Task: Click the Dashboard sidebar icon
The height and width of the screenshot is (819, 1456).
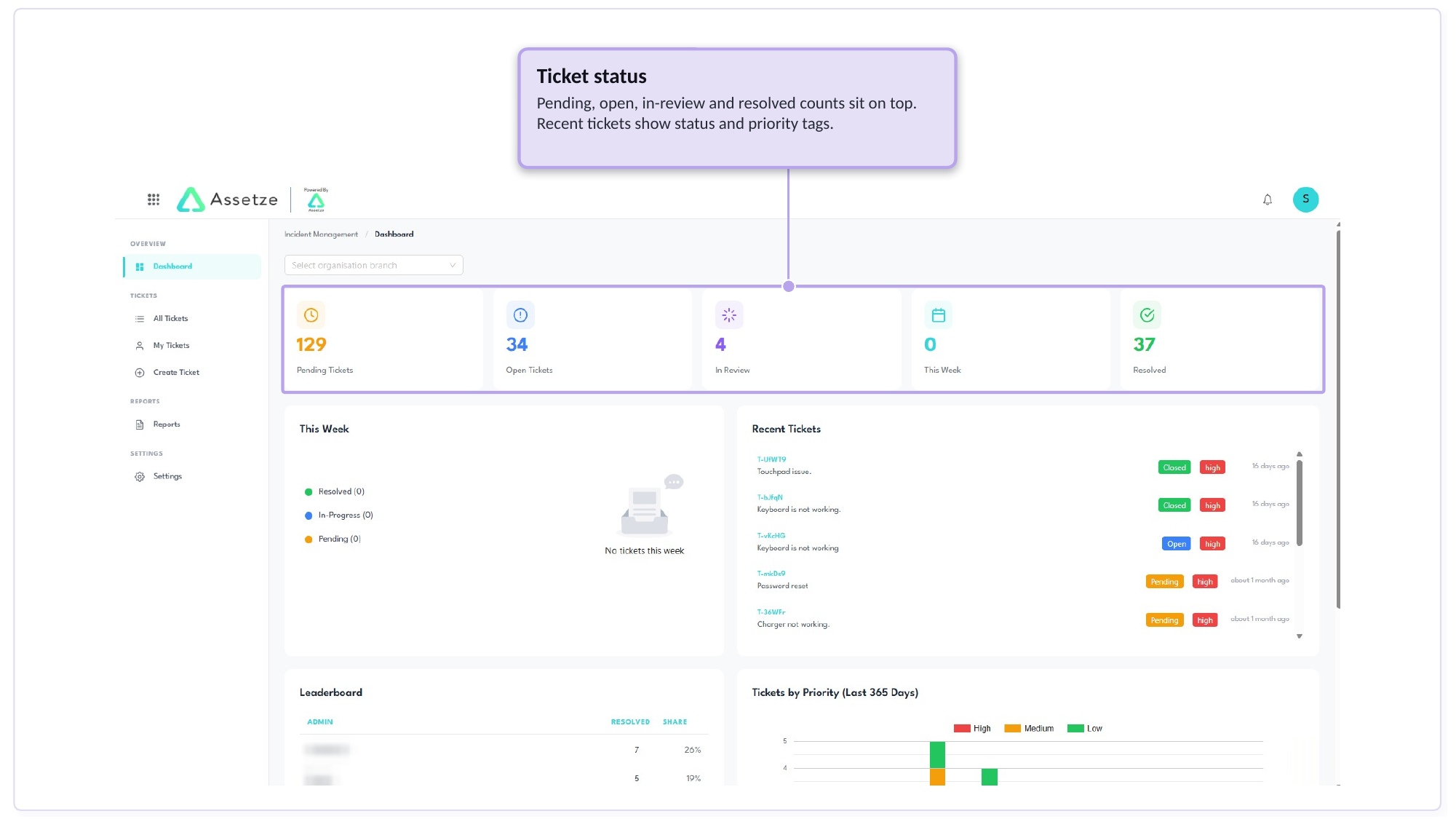Action: tap(140, 266)
